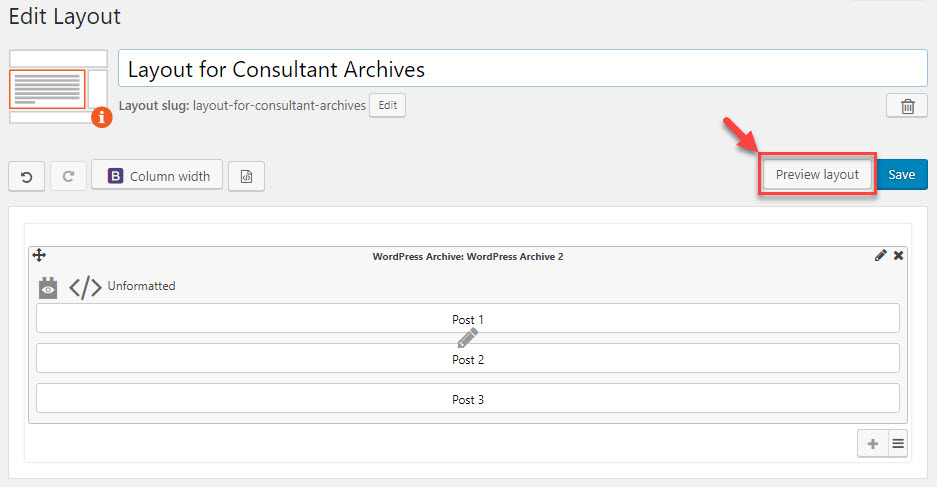The width and height of the screenshot is (937, 487).
Task: Click the Unformatted code brackets icon
Action: pyautogui.click(x=85, y=287)
